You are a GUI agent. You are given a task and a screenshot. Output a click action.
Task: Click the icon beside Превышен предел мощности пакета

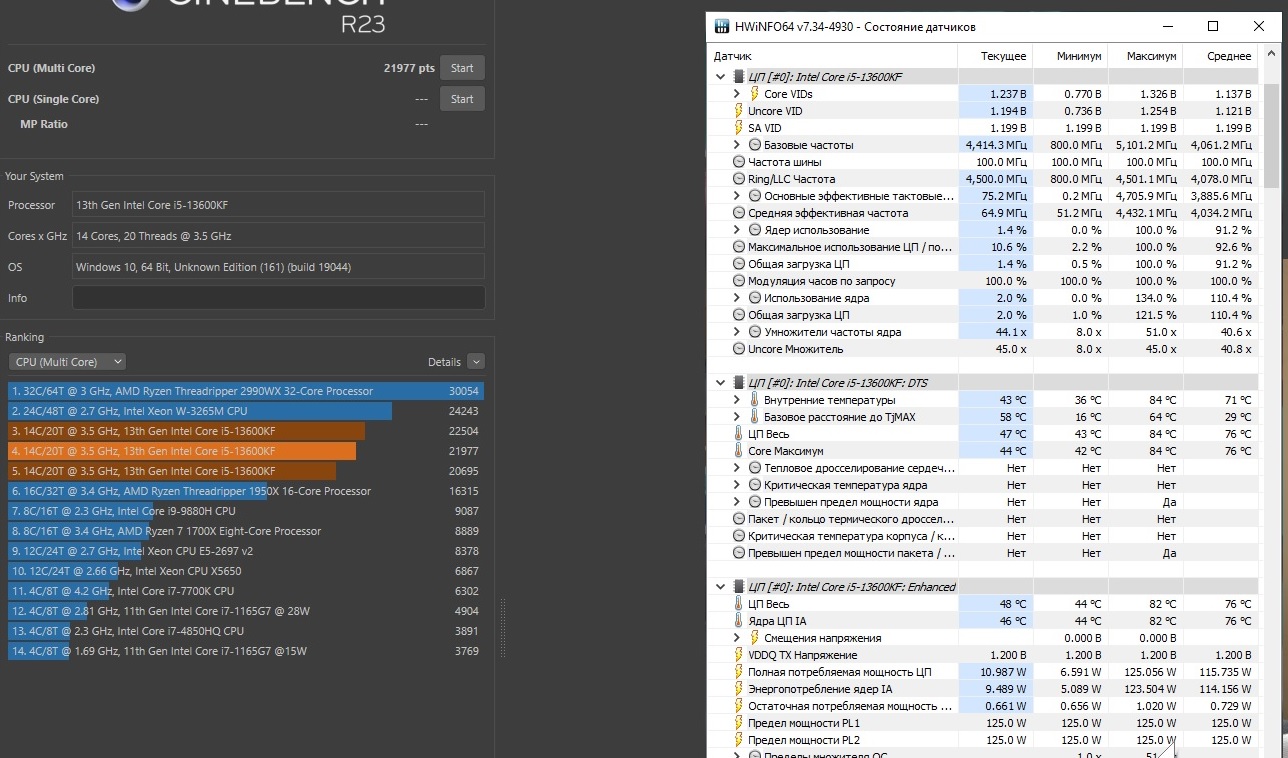[x=739, y=553]
